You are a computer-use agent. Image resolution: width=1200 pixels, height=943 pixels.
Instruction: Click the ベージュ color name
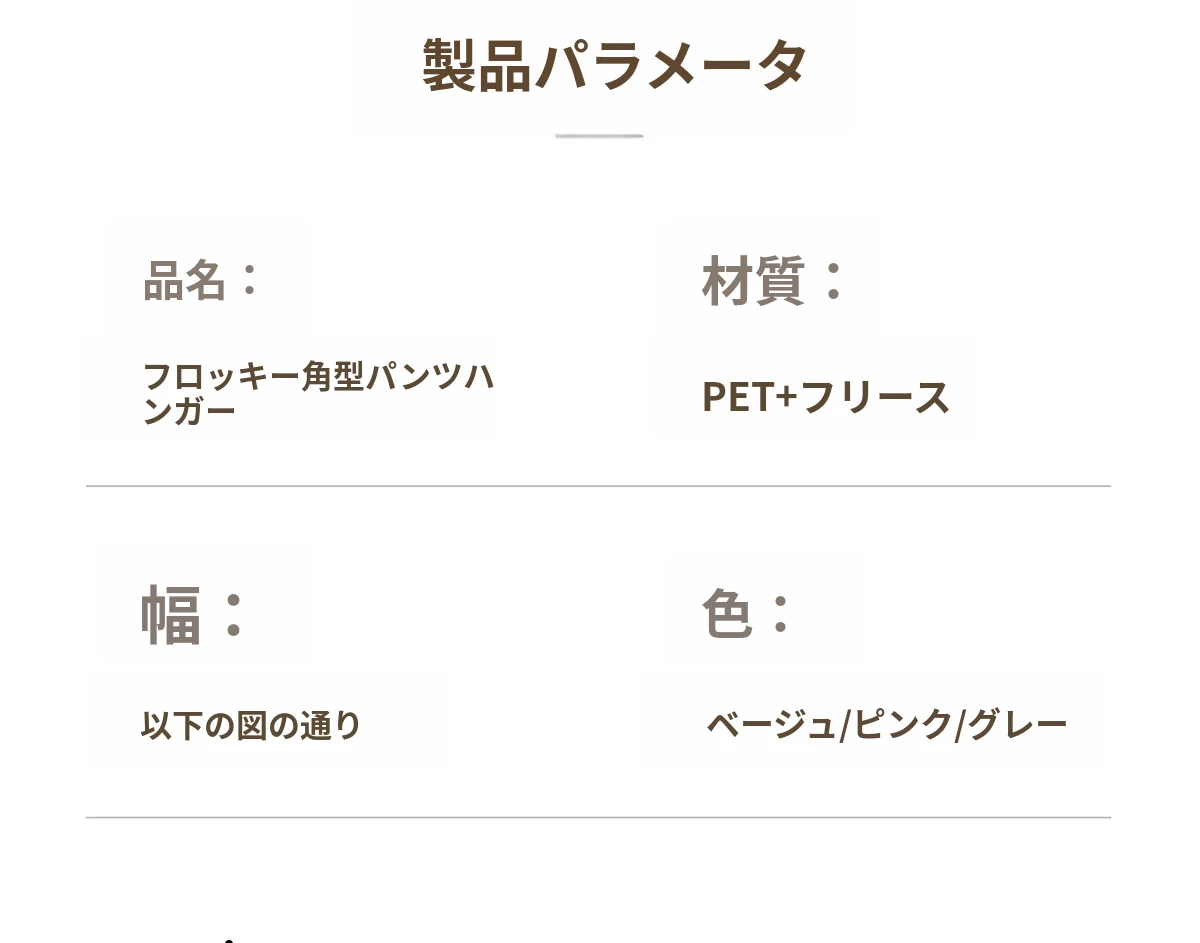point(770,724)
